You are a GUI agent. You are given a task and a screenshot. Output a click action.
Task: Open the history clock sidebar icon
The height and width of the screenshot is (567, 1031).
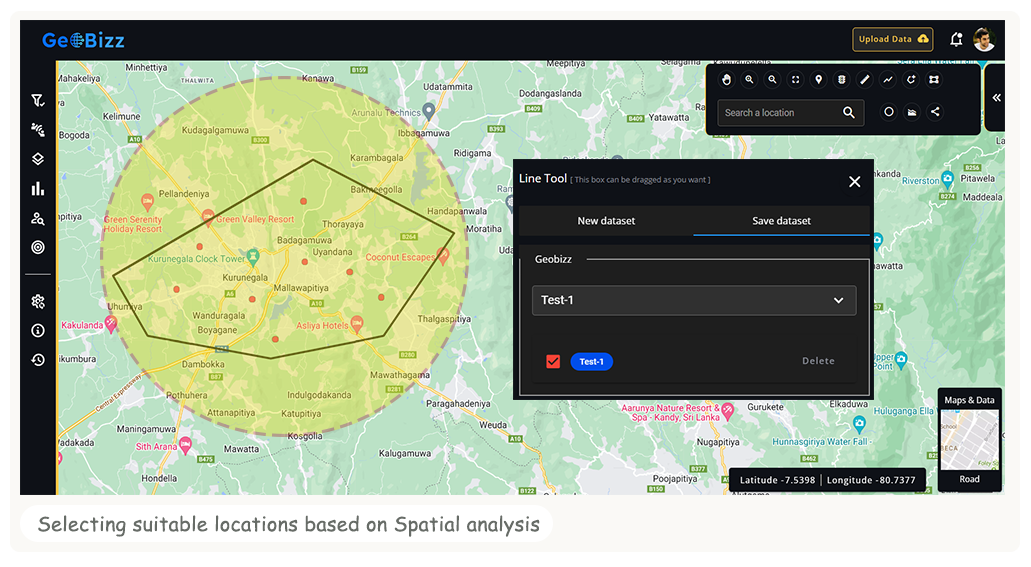click(x=38, y=360)
